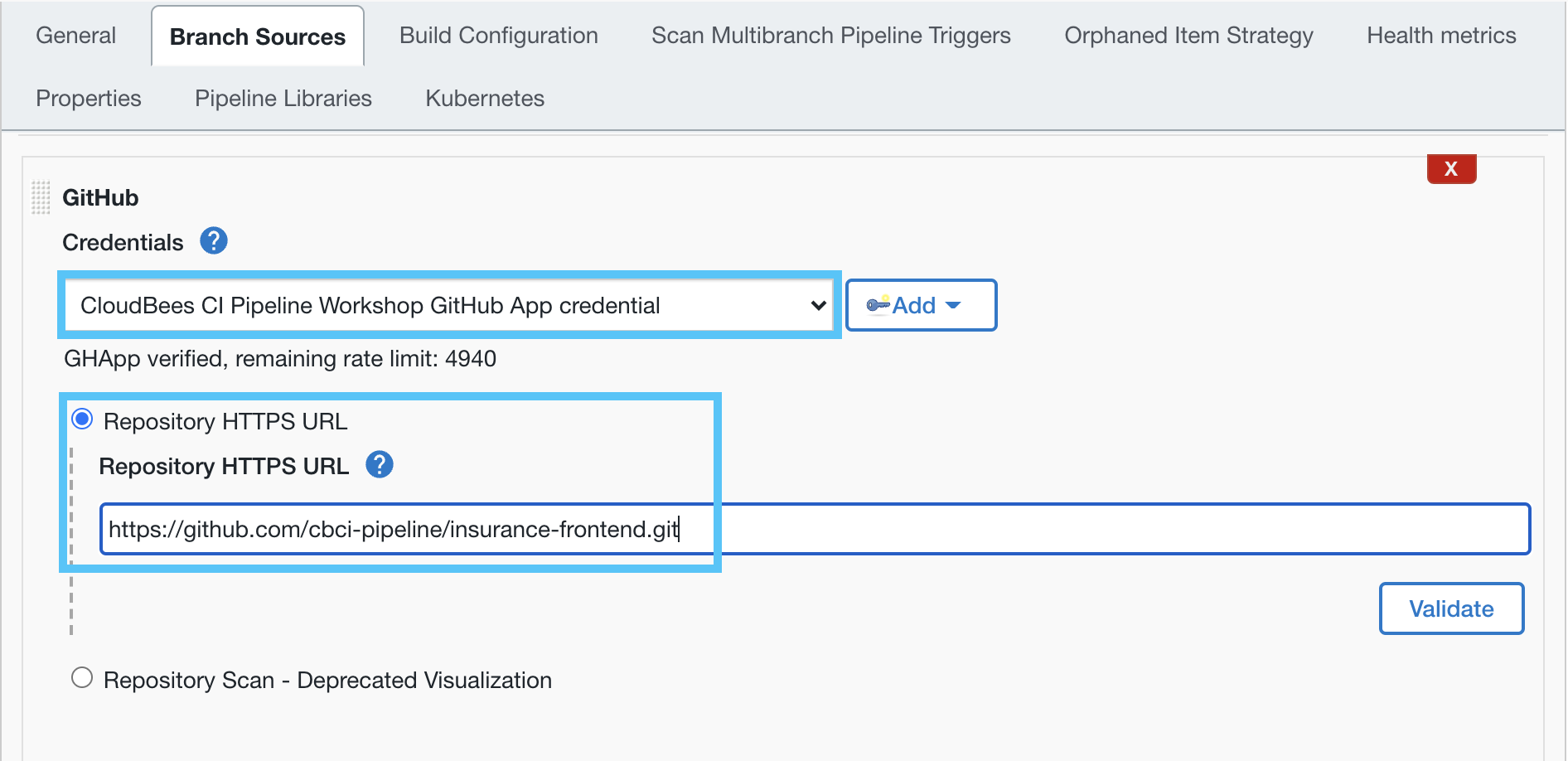Click the GHApp verified rate limit message
1568x761 pixels.
280,359
